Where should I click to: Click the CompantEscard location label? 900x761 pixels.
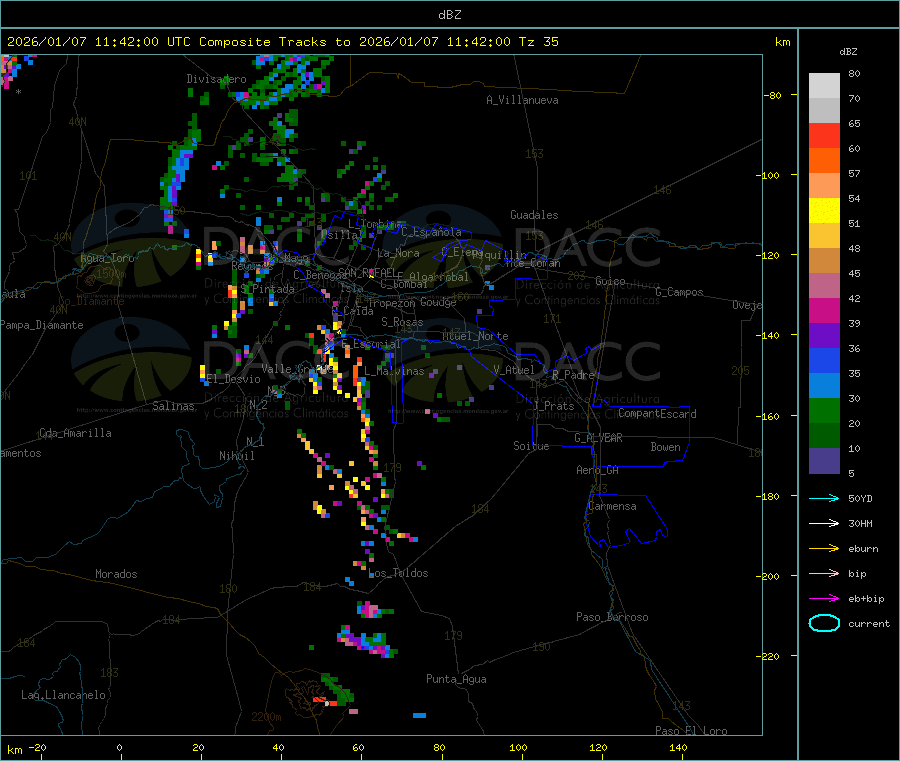click(657, 414)
